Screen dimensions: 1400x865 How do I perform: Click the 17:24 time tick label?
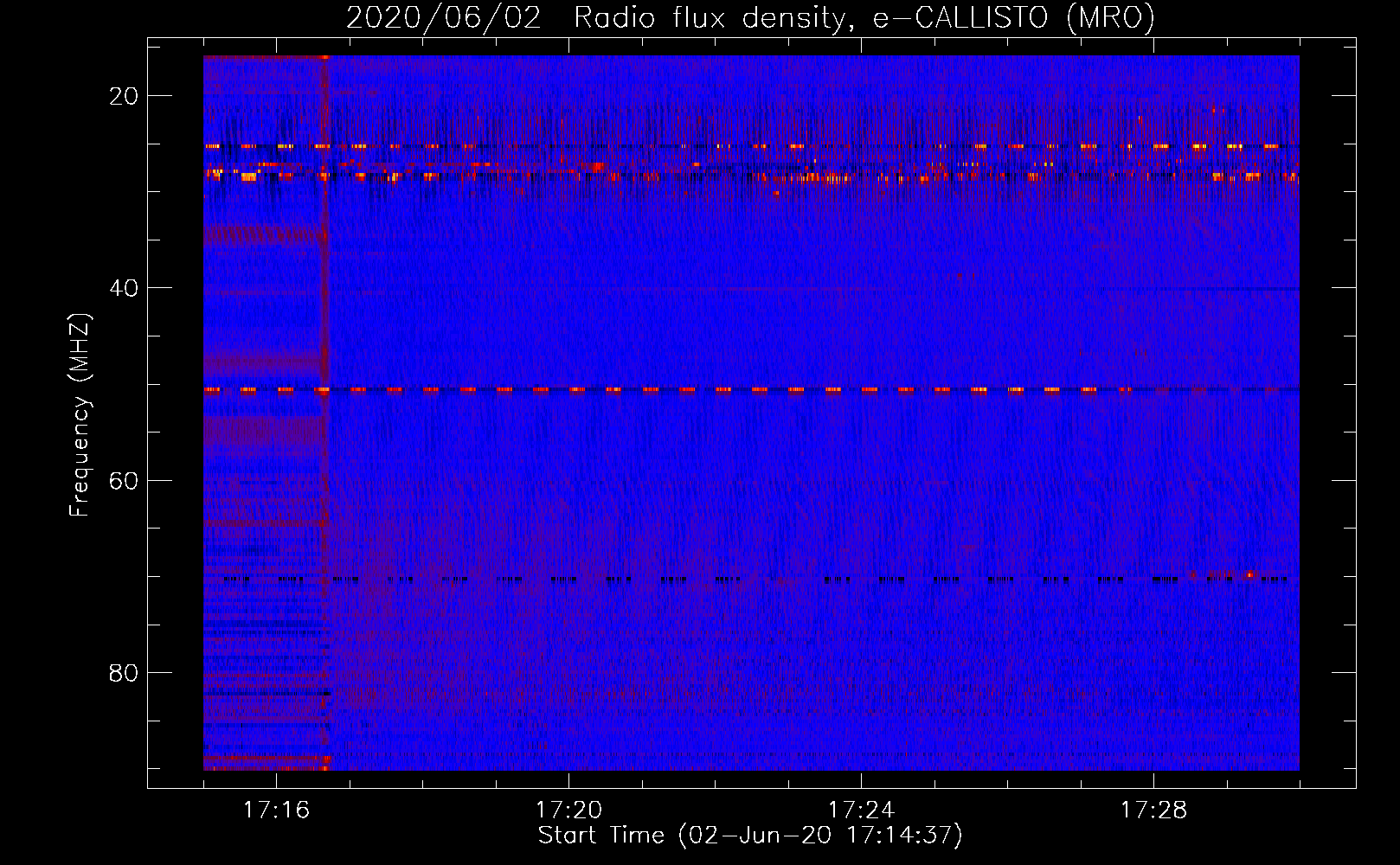click(861, 811)
